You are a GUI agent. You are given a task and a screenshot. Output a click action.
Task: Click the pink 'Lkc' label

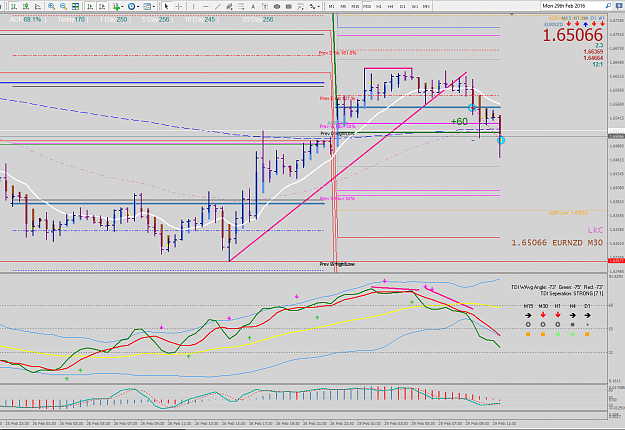tap(595, 230)
